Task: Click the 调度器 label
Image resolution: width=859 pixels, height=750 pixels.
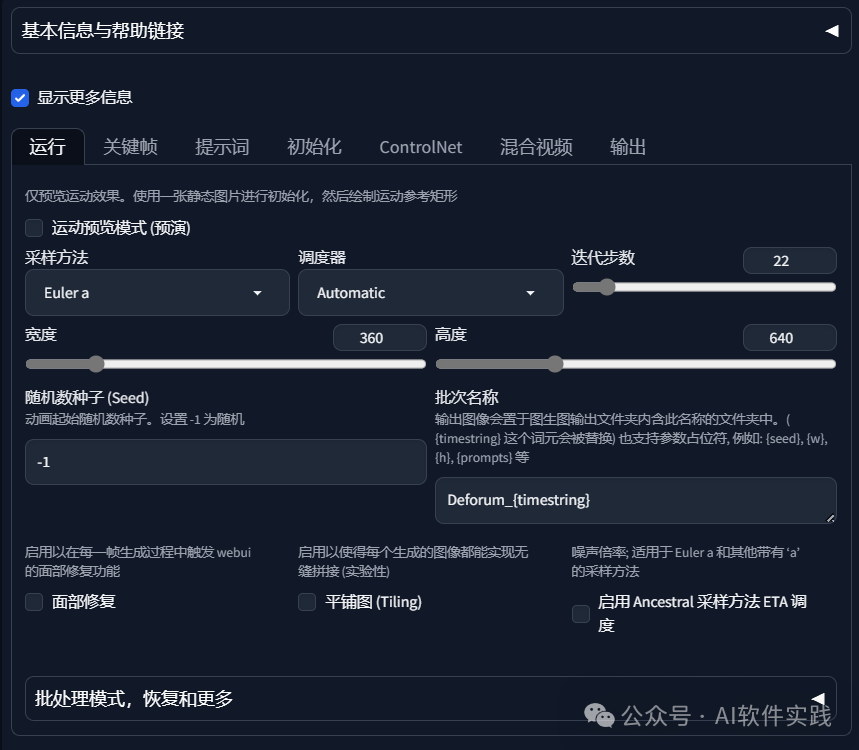Action: click(322, 257)
